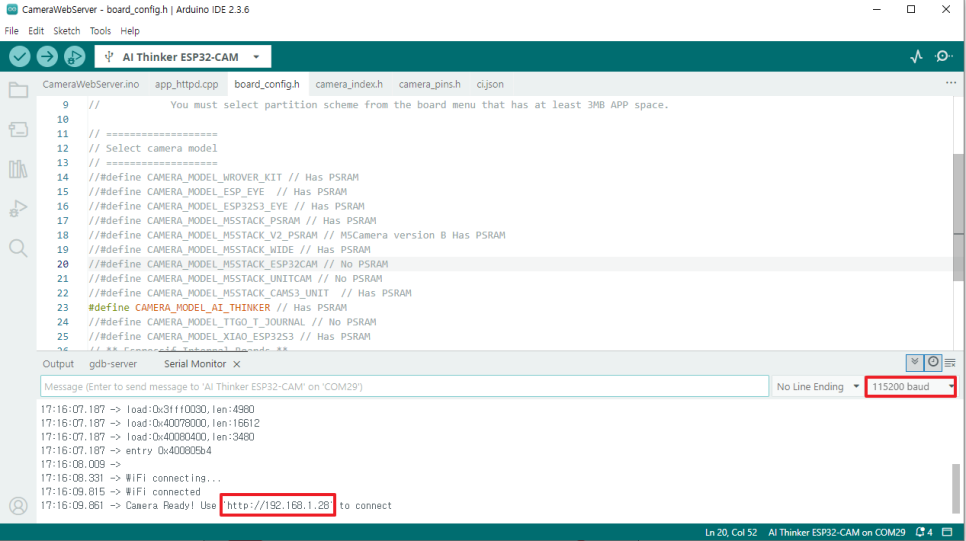Click the 'WiFi connecting...' log line
The width and height of the screenshot is (966, 541).
pos(131,478)
